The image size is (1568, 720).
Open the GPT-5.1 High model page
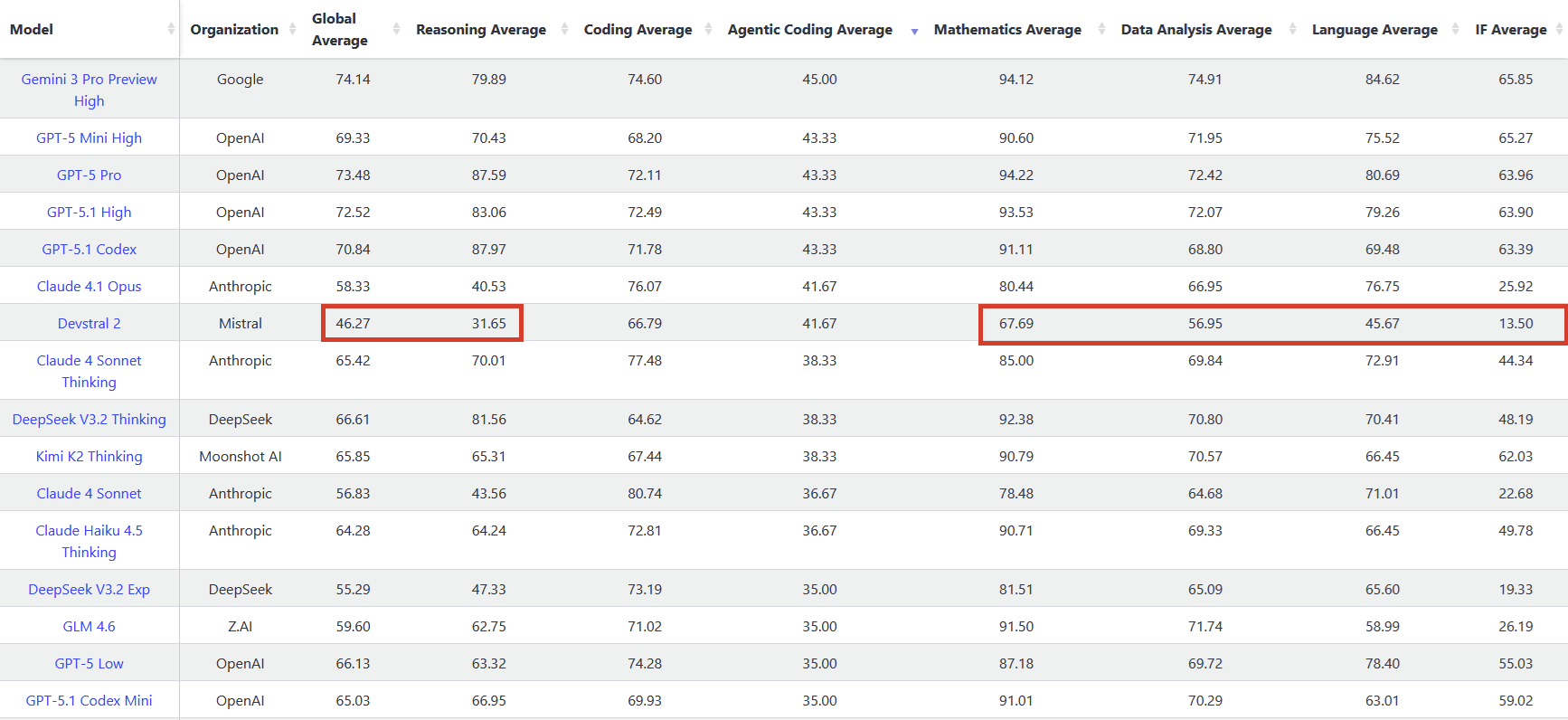[90, 212]
